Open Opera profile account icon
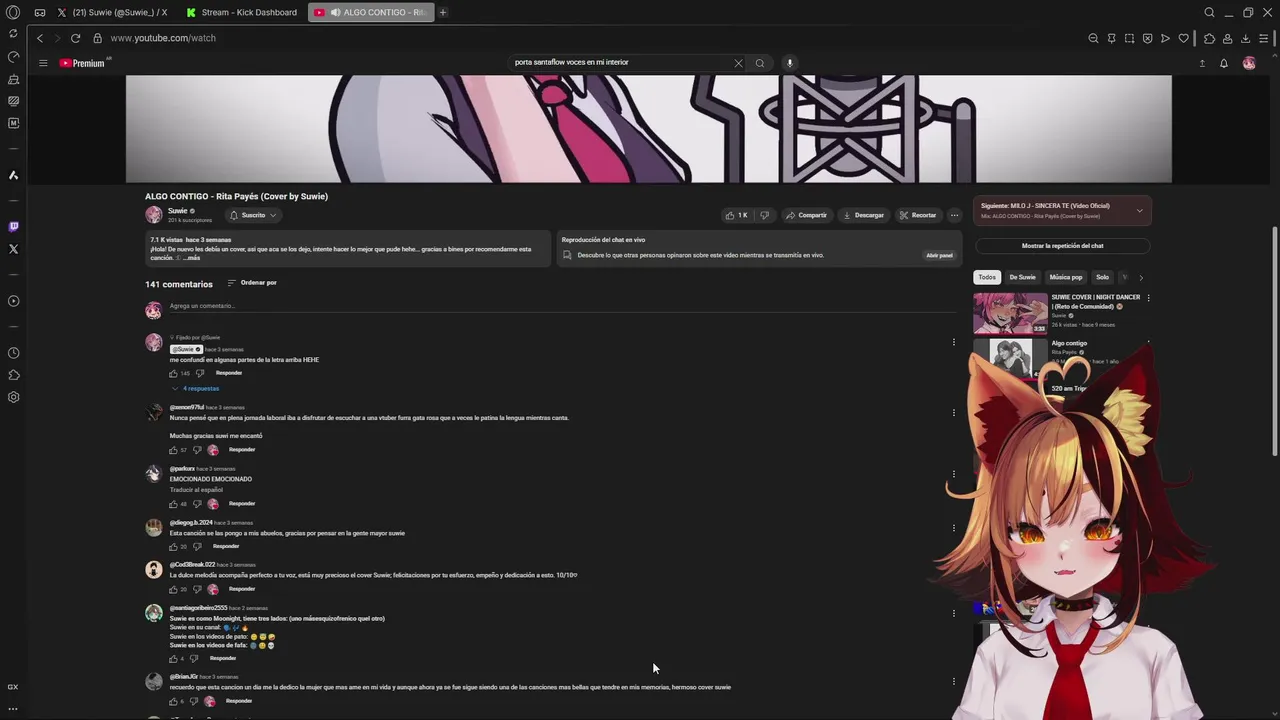 pos(1227,38)
